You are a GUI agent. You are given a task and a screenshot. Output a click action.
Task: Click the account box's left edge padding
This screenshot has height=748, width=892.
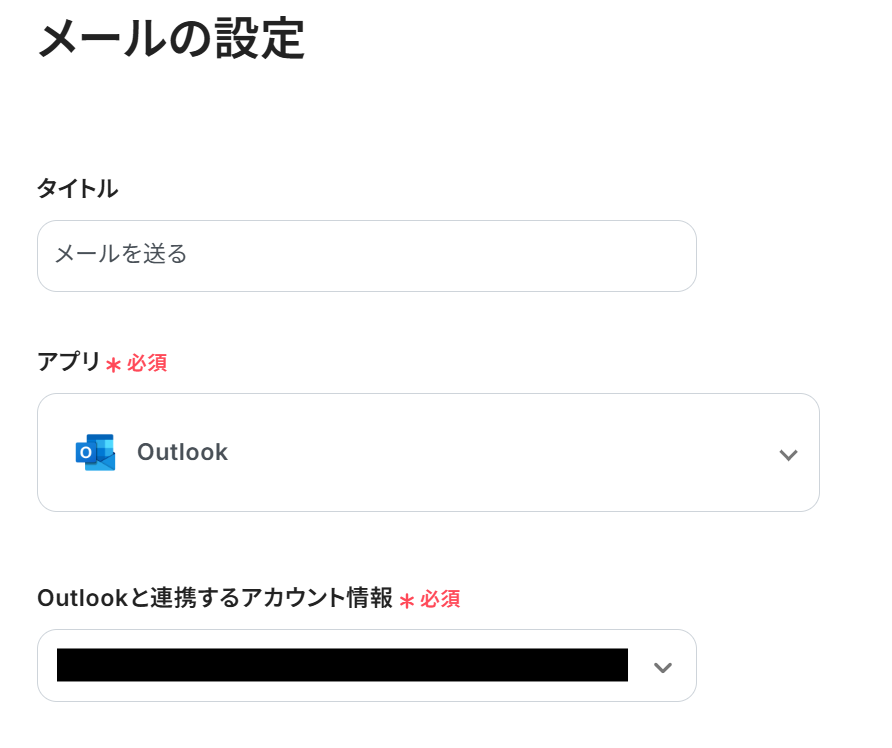pos(47,665)
